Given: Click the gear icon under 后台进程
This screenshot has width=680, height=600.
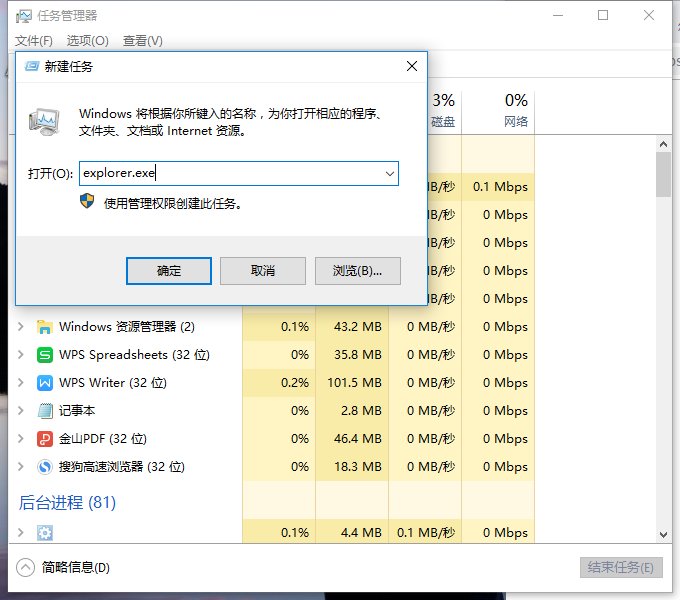Looking at the screenshot, I should coord(45,533).
